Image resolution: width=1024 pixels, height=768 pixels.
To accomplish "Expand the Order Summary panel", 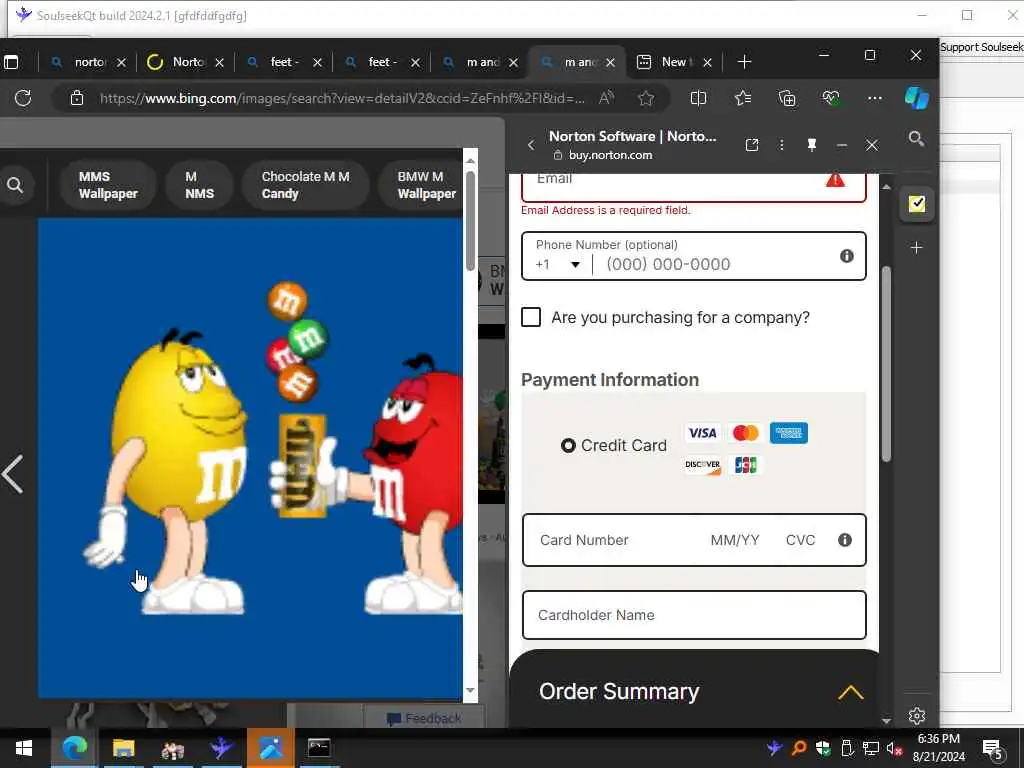I will pyautogui.click(x=850, y=692).
